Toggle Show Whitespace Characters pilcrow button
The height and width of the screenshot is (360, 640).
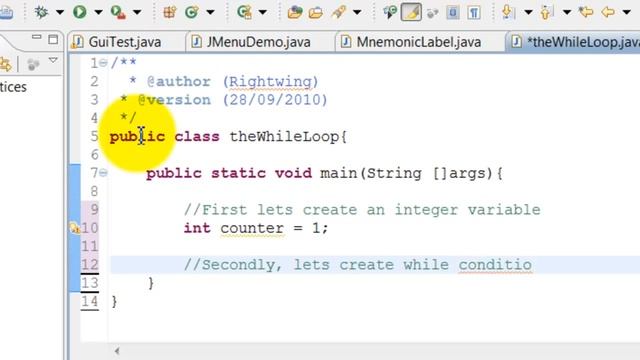tap(473, 13)
